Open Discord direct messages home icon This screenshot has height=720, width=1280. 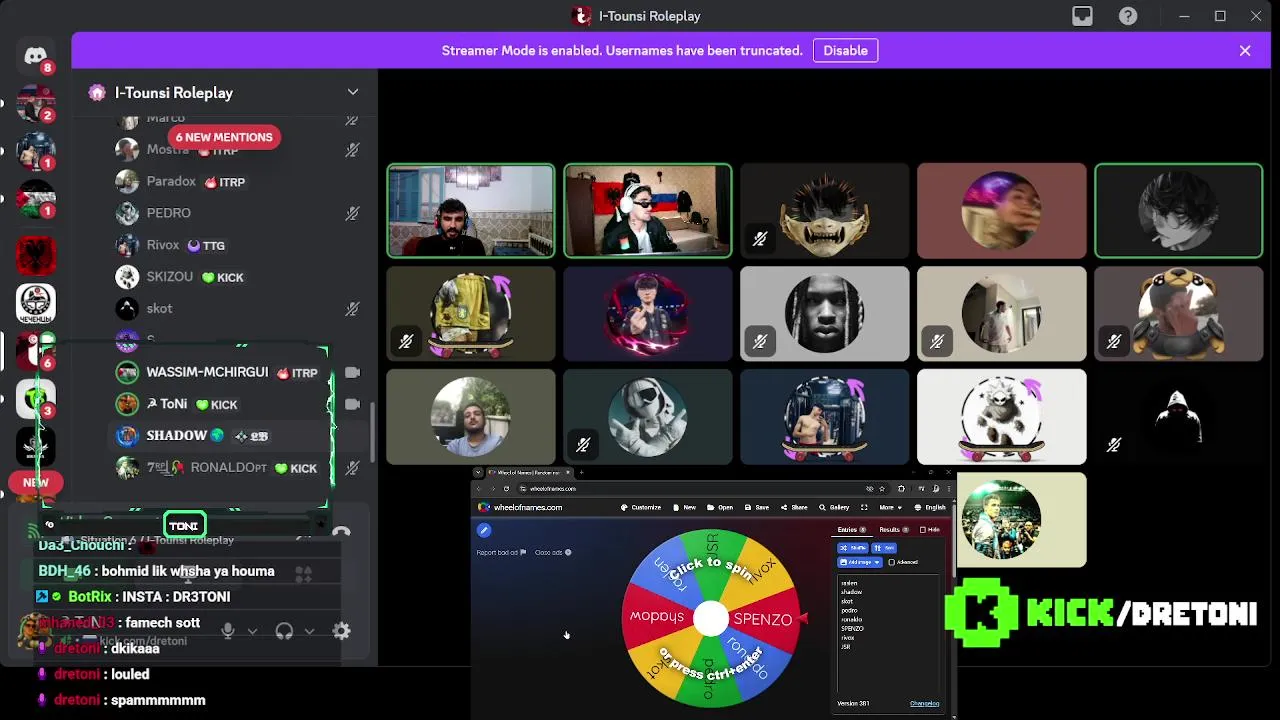36,56
